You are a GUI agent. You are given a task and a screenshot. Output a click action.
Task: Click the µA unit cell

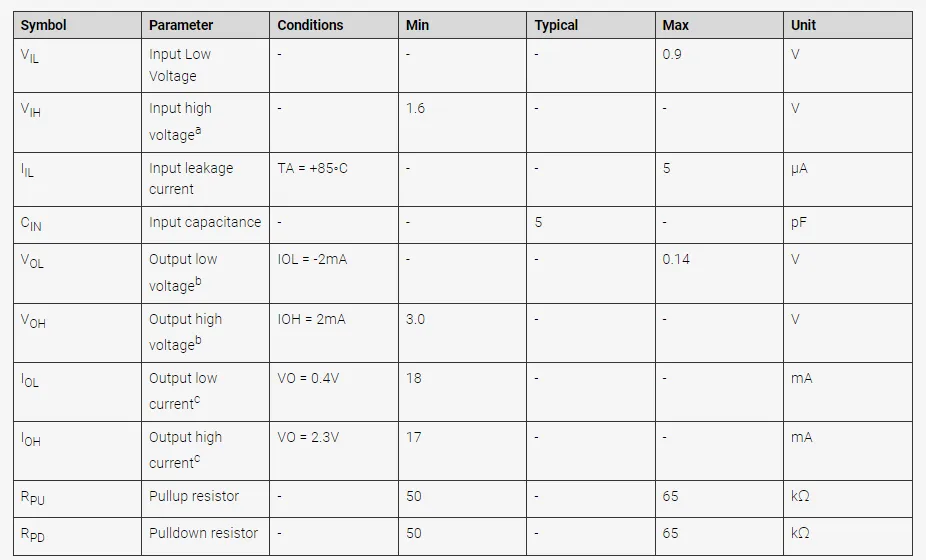[x=799, y=168]
